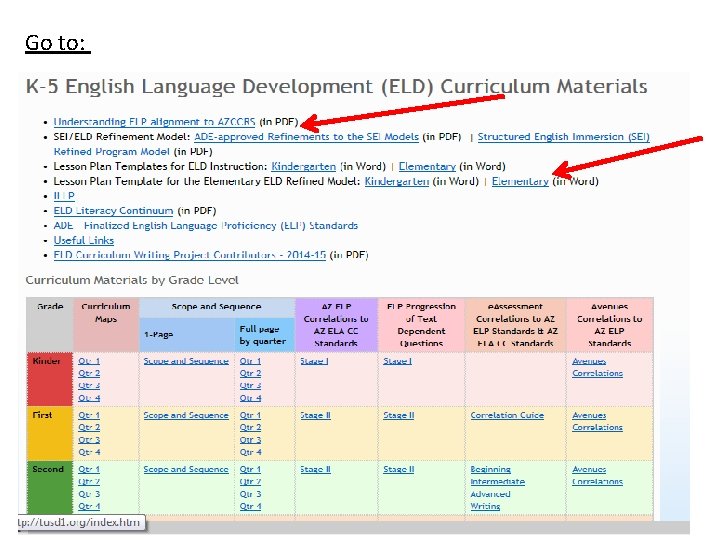Screen dimensions: 720x540
Task: Select Second grade full page Qtr 3
Action: pos(250,494)
